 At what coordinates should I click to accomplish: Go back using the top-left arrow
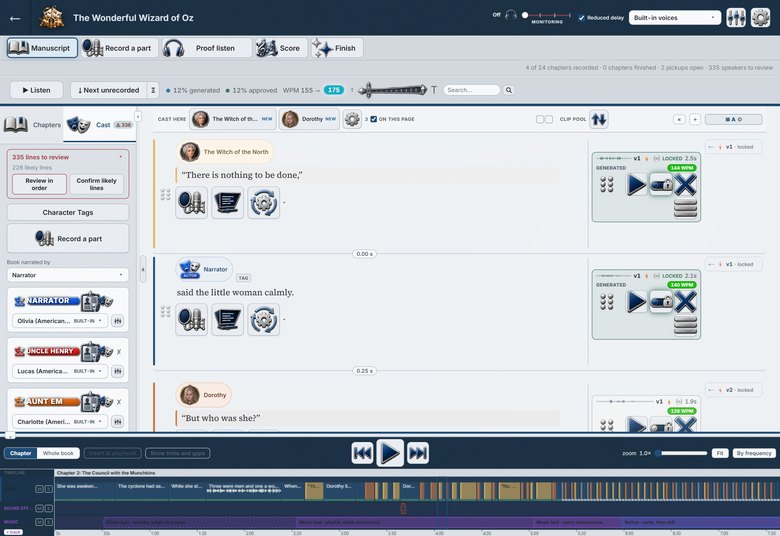tap(15, 18)
